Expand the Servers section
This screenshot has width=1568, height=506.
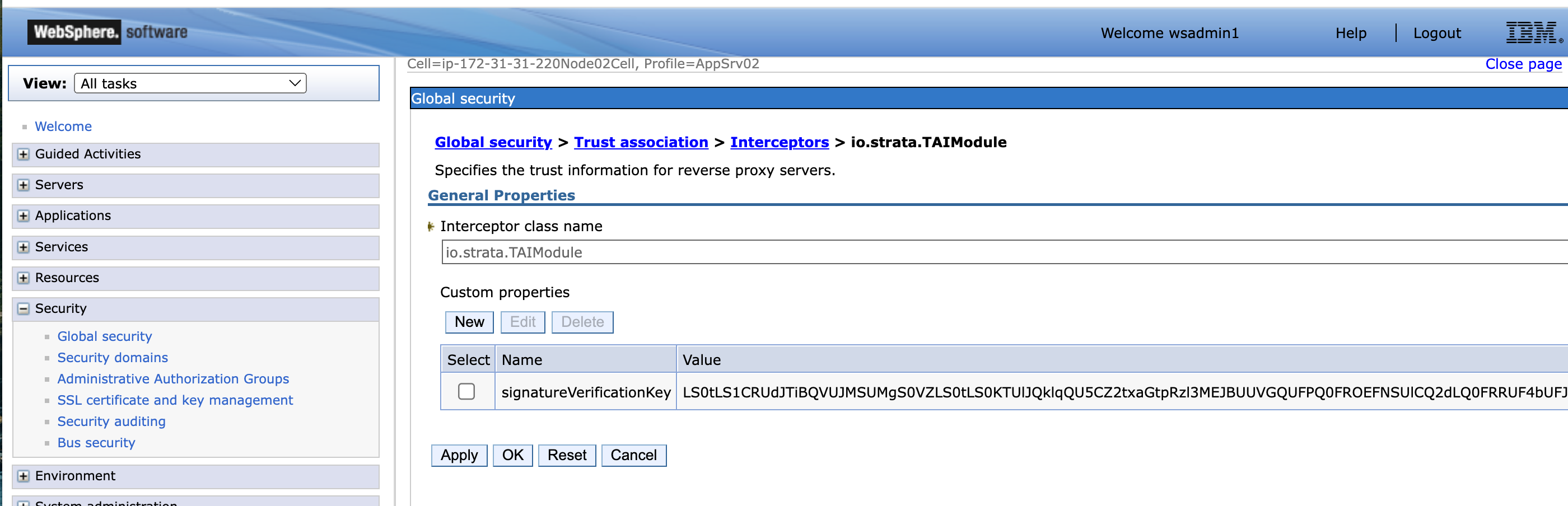click(x=23, y=185)
